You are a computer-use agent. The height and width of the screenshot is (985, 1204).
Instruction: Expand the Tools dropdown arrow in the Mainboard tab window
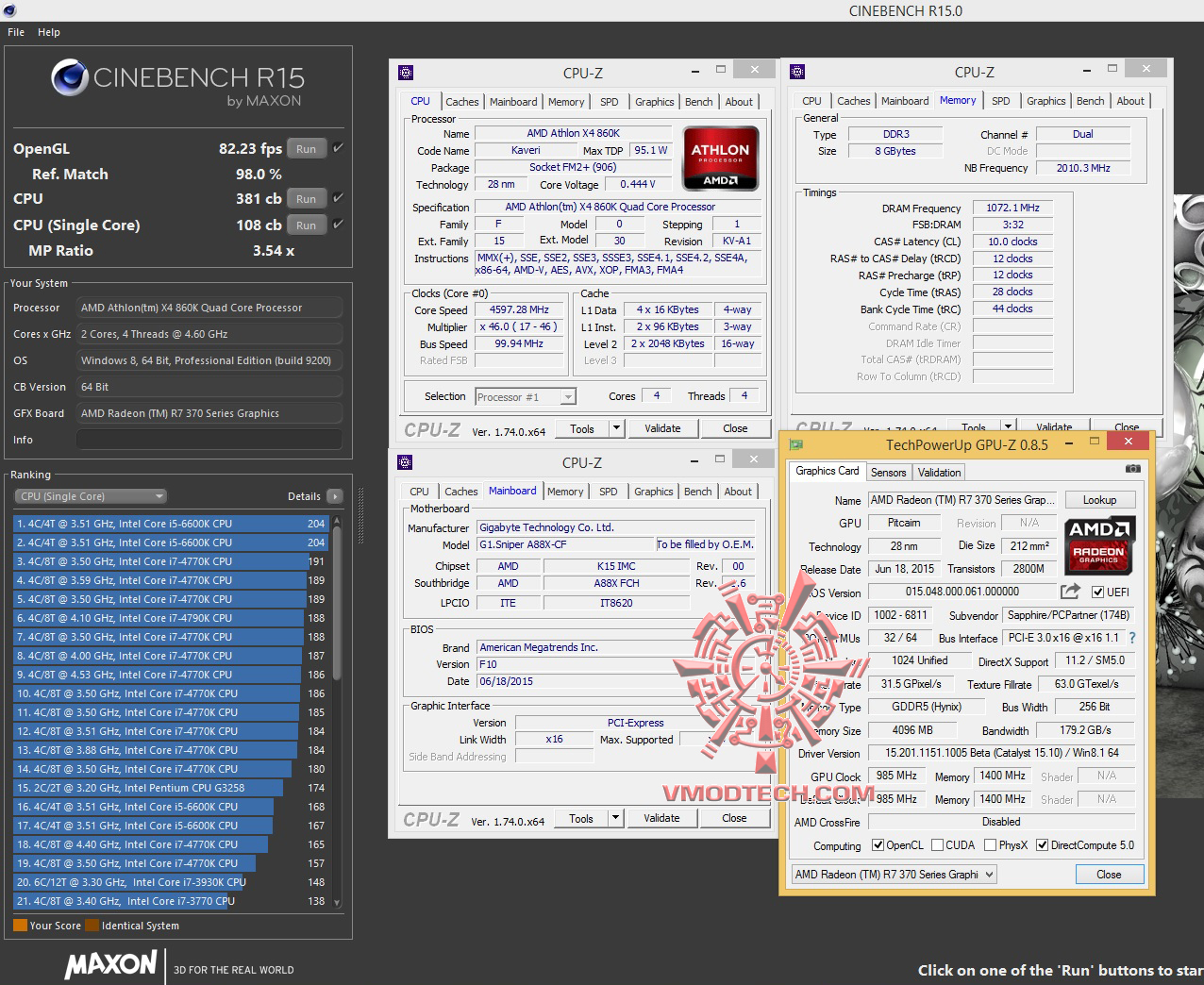(615, 819)
